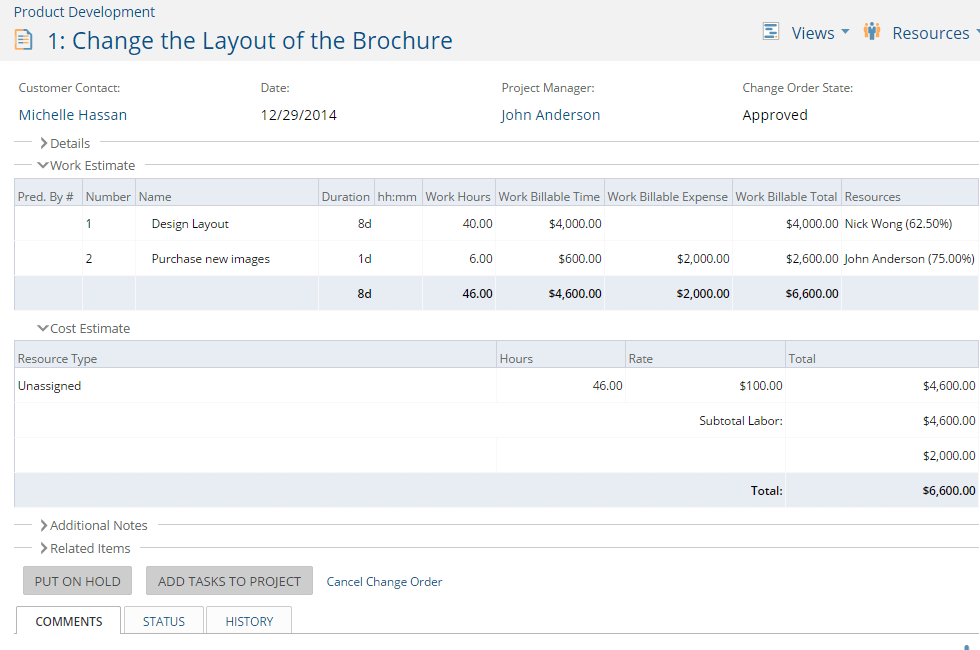This screenshot has height=650, width=980.
Task: Expand the Details section
Action: tap(64, 143)
